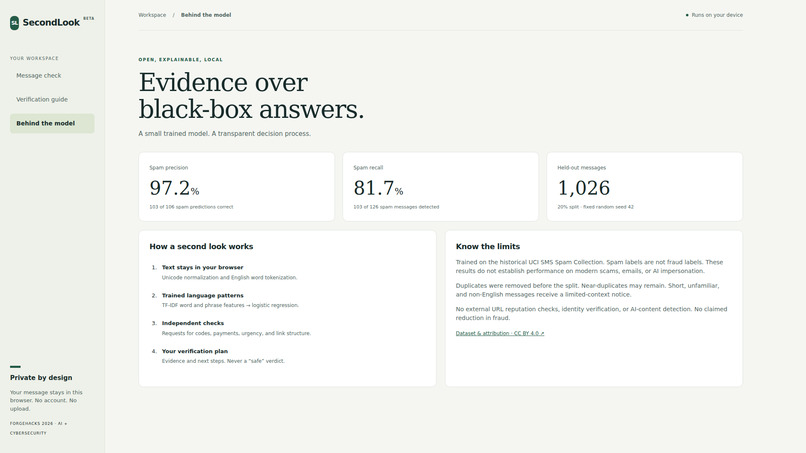Click the 81.7% spam recall value
Image resolution: width=806 pixels, height=453 pixels.
click(x=378, y=188)
